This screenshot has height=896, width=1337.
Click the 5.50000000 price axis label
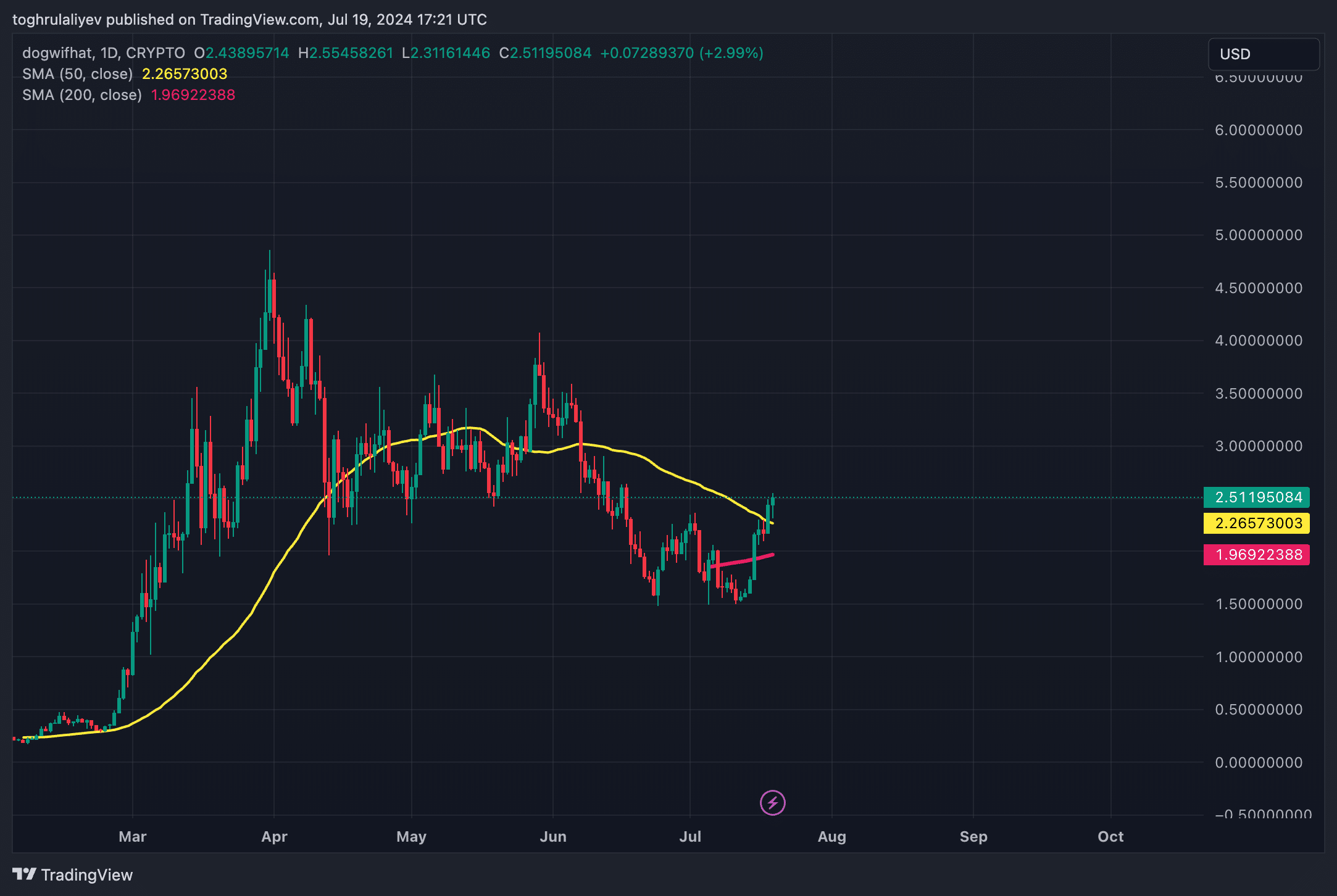(x=1259, y=183)
